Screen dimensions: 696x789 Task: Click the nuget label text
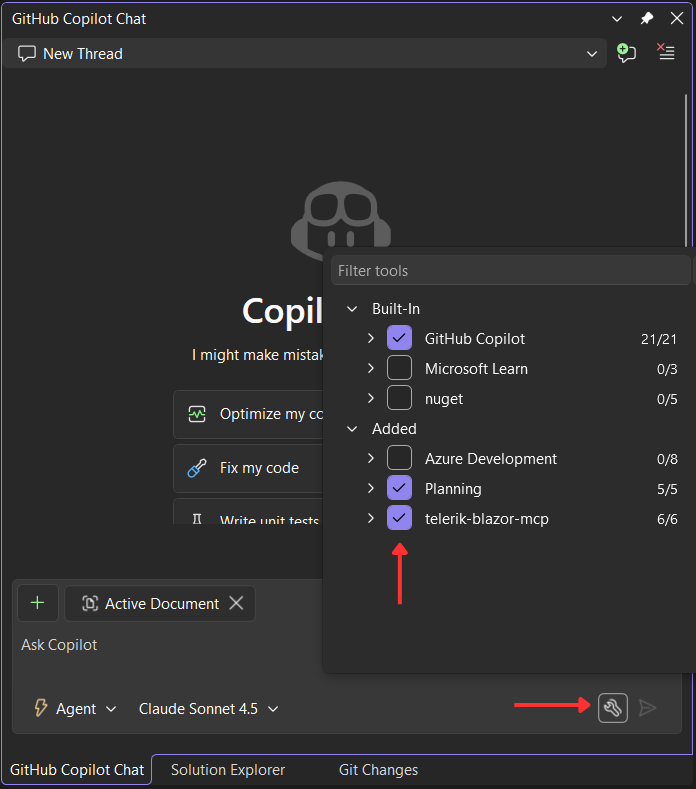pyautogui.click(x=443, y=399)
